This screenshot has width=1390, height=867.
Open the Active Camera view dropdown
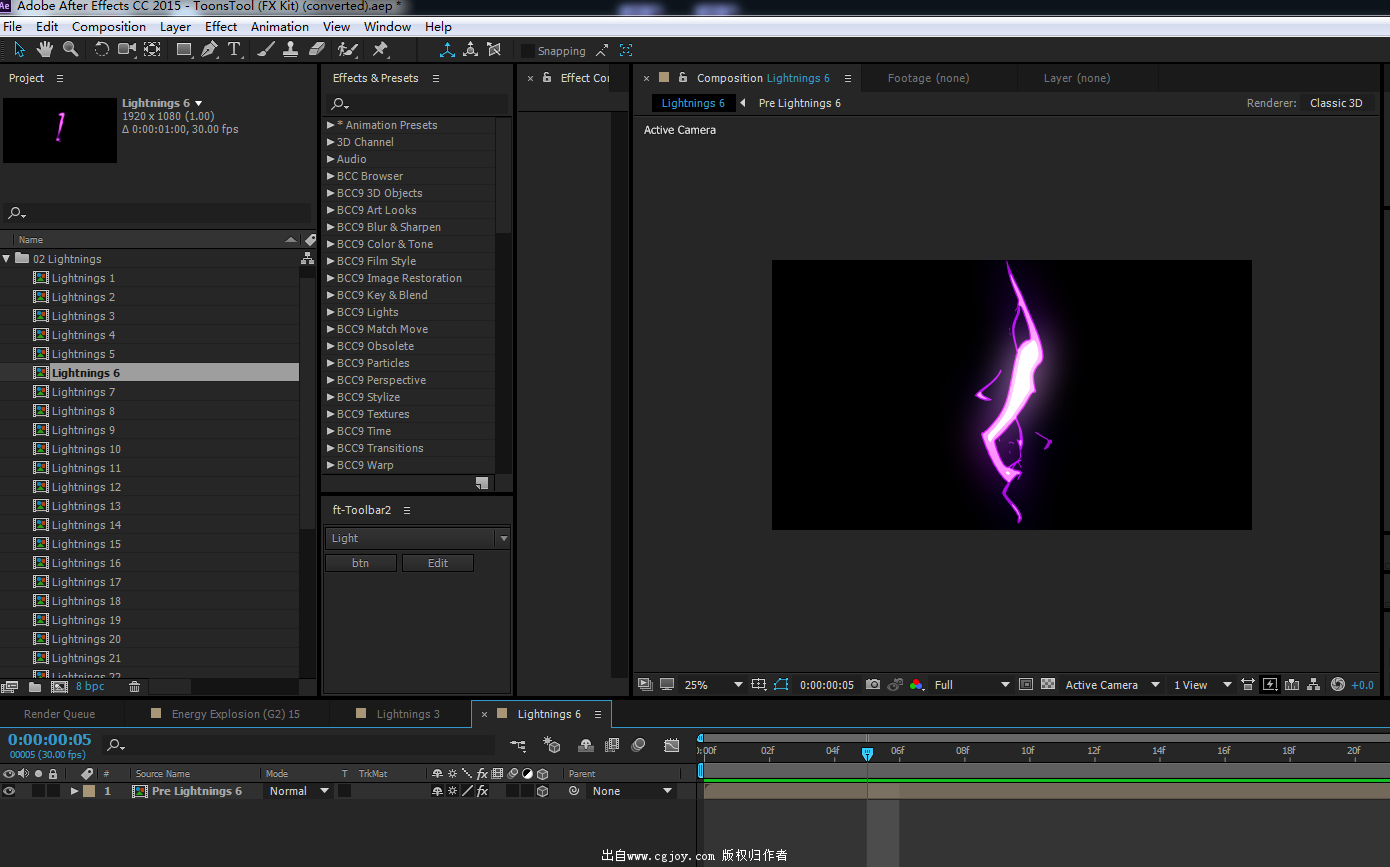1112,685
